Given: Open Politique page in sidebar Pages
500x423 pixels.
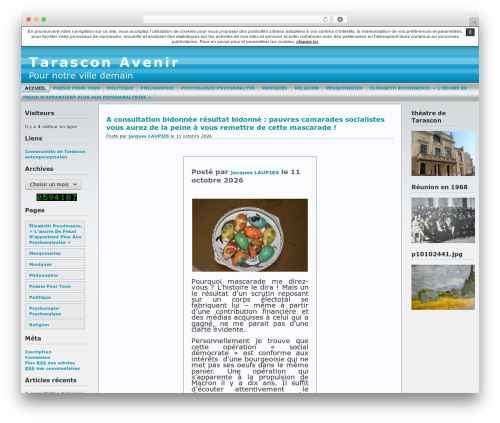Looking at the screenshot, I should (x=55, y=297).
